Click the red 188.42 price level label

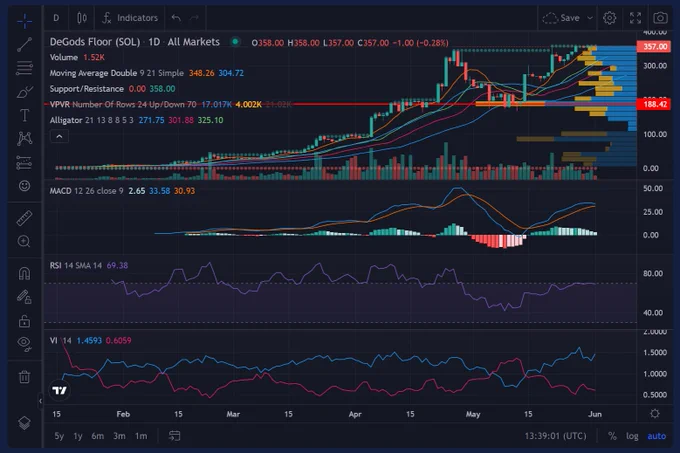pyautogui.click(x=654, y=104)
